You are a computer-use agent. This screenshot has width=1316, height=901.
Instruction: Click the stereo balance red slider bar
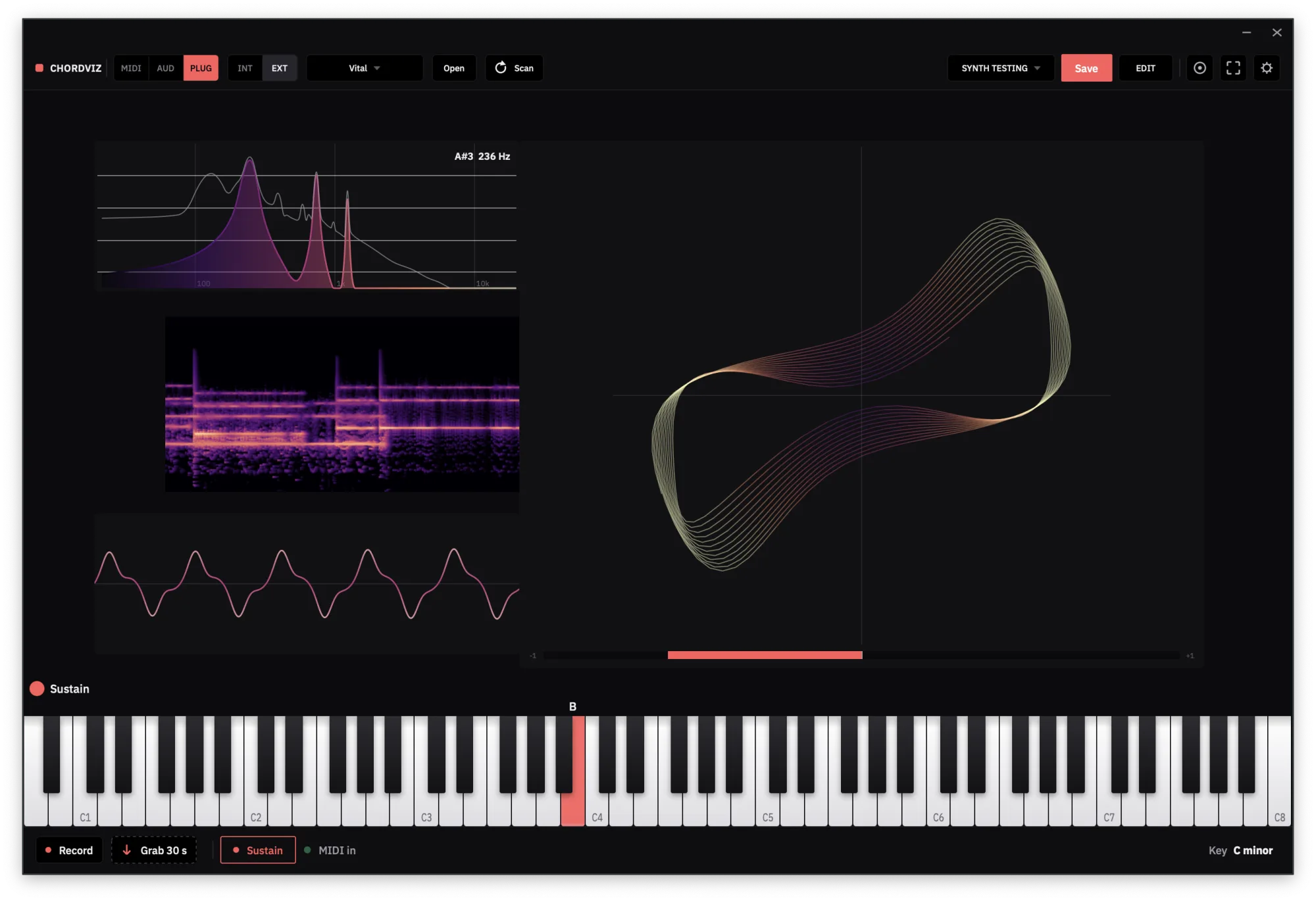[x=765, y=655]
